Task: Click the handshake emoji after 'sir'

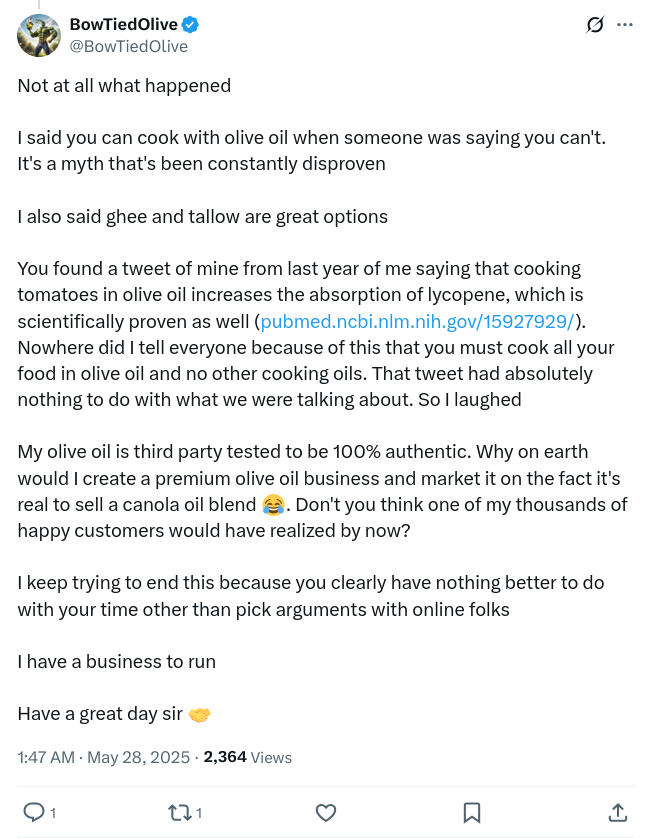Action: pos(199,714)
